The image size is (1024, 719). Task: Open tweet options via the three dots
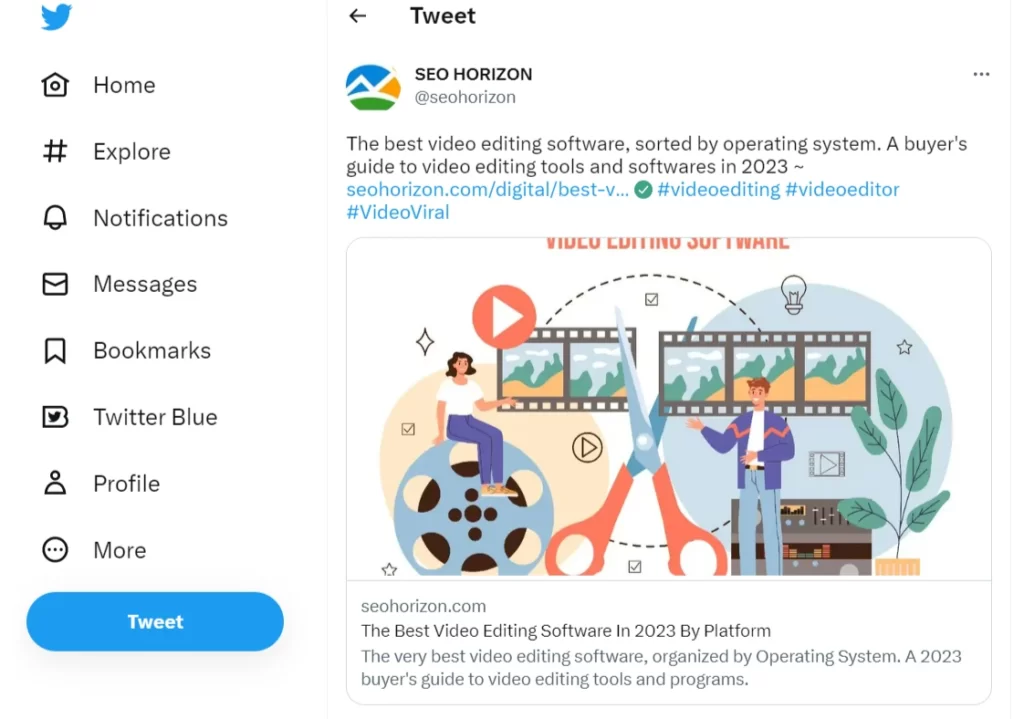coord(981,73)
